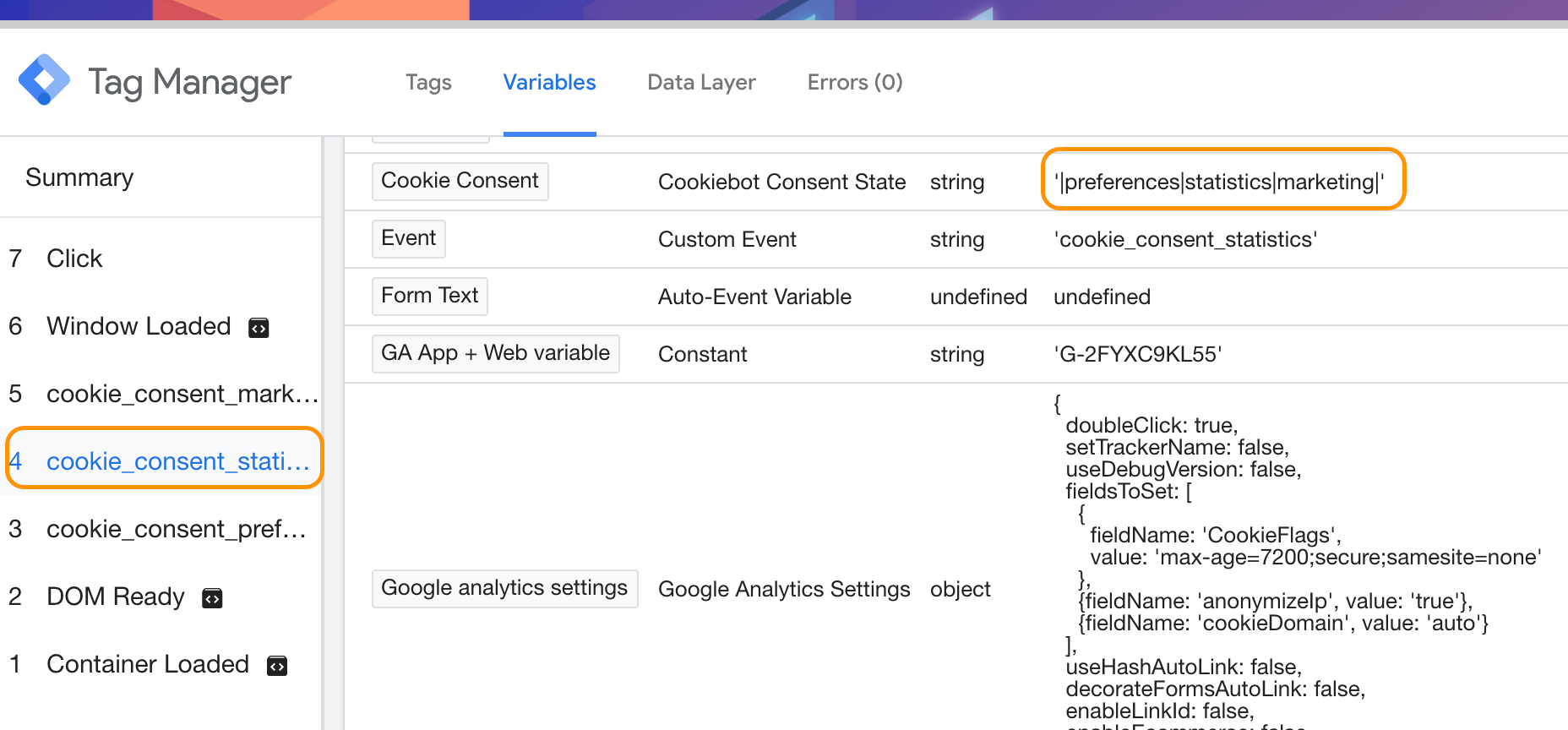The image size is (1568, 730).
Task: Click the code icon beside Window Loaded
Action: pyautogui.click(x=259, y=328)
